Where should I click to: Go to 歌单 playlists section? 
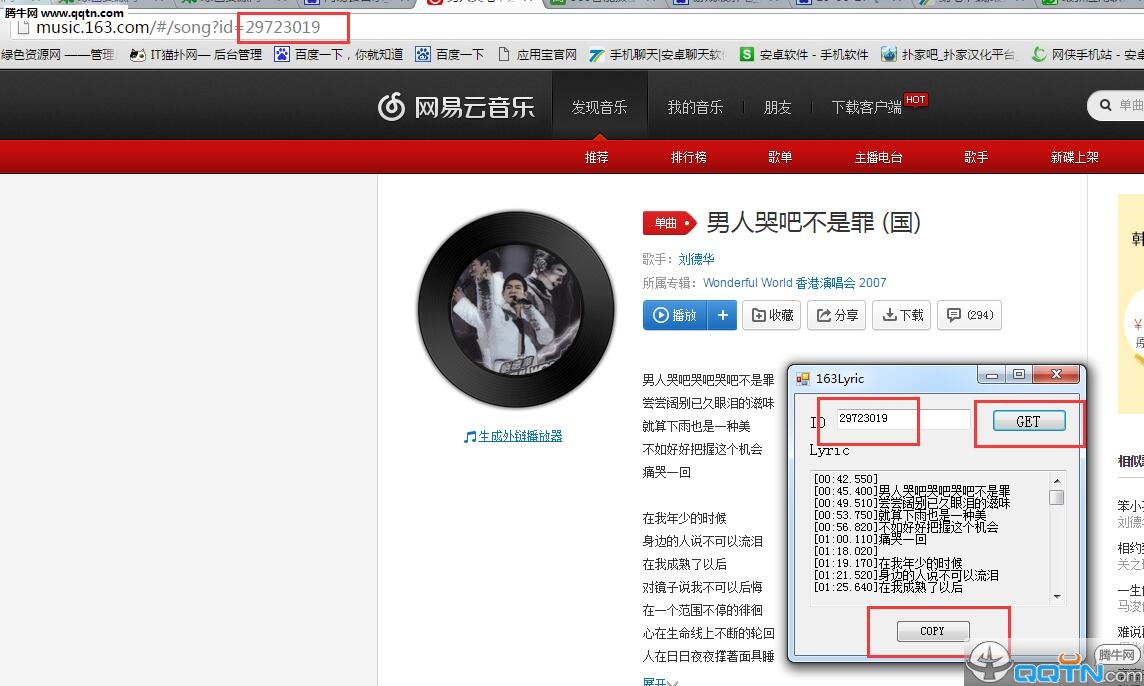(780, 157)
